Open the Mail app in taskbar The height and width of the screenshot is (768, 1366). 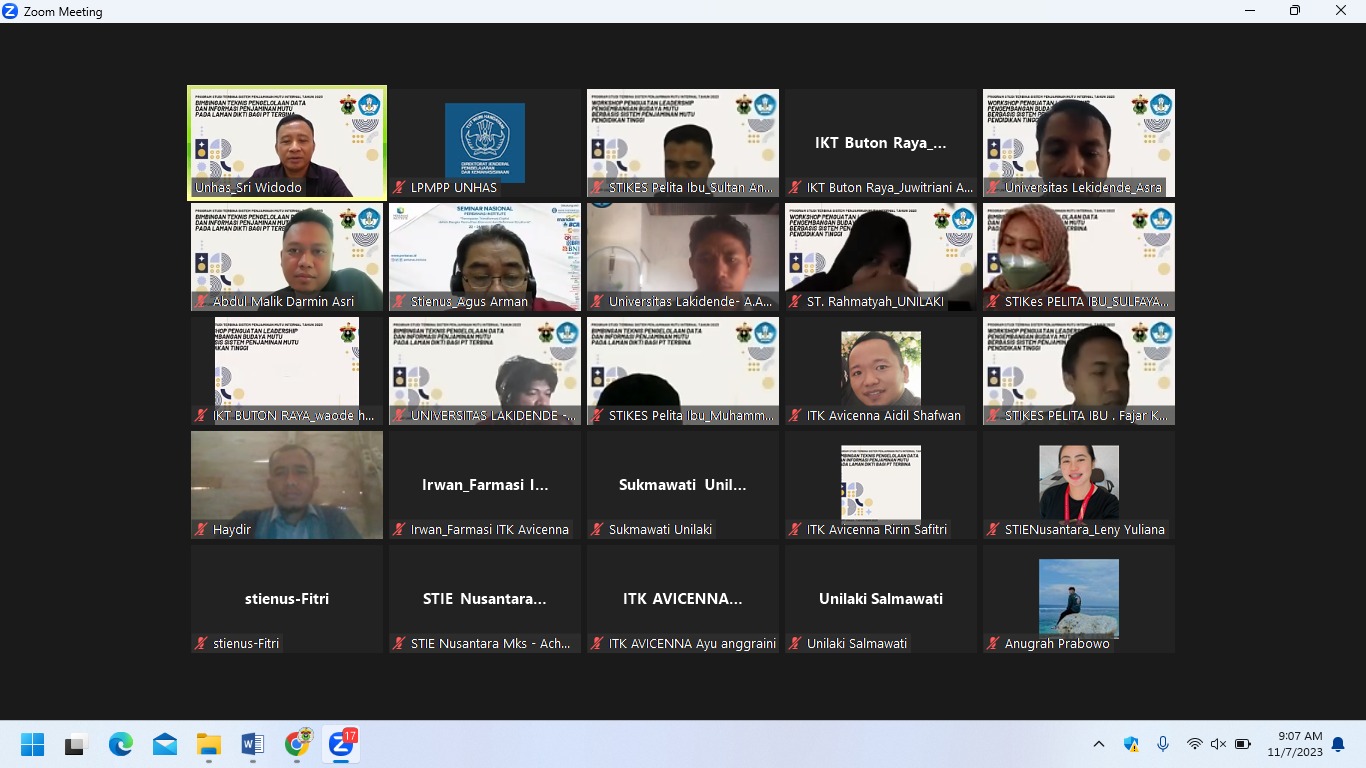click(165, 744)
